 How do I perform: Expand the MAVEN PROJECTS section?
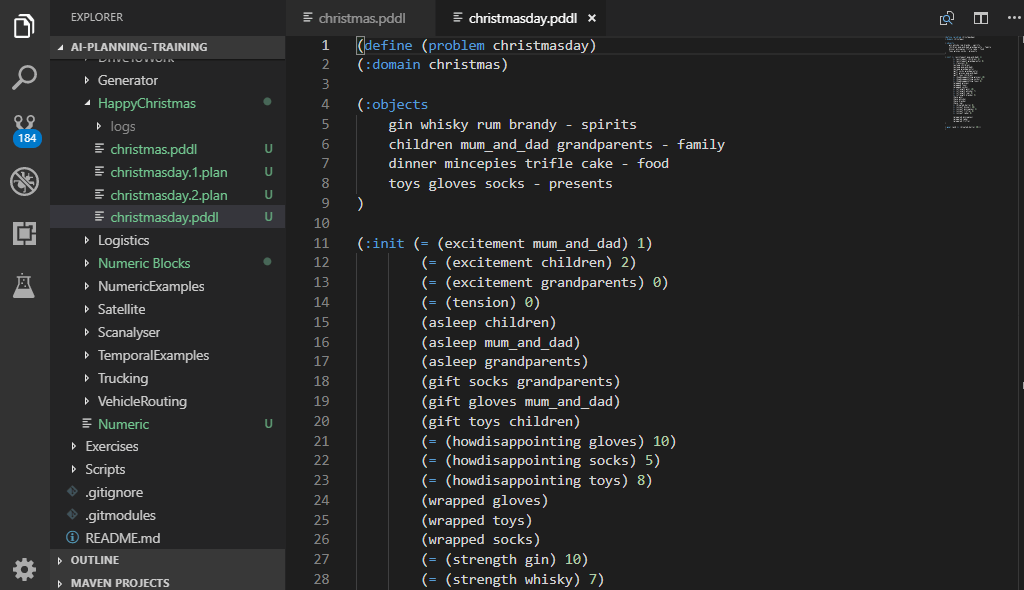167,582
